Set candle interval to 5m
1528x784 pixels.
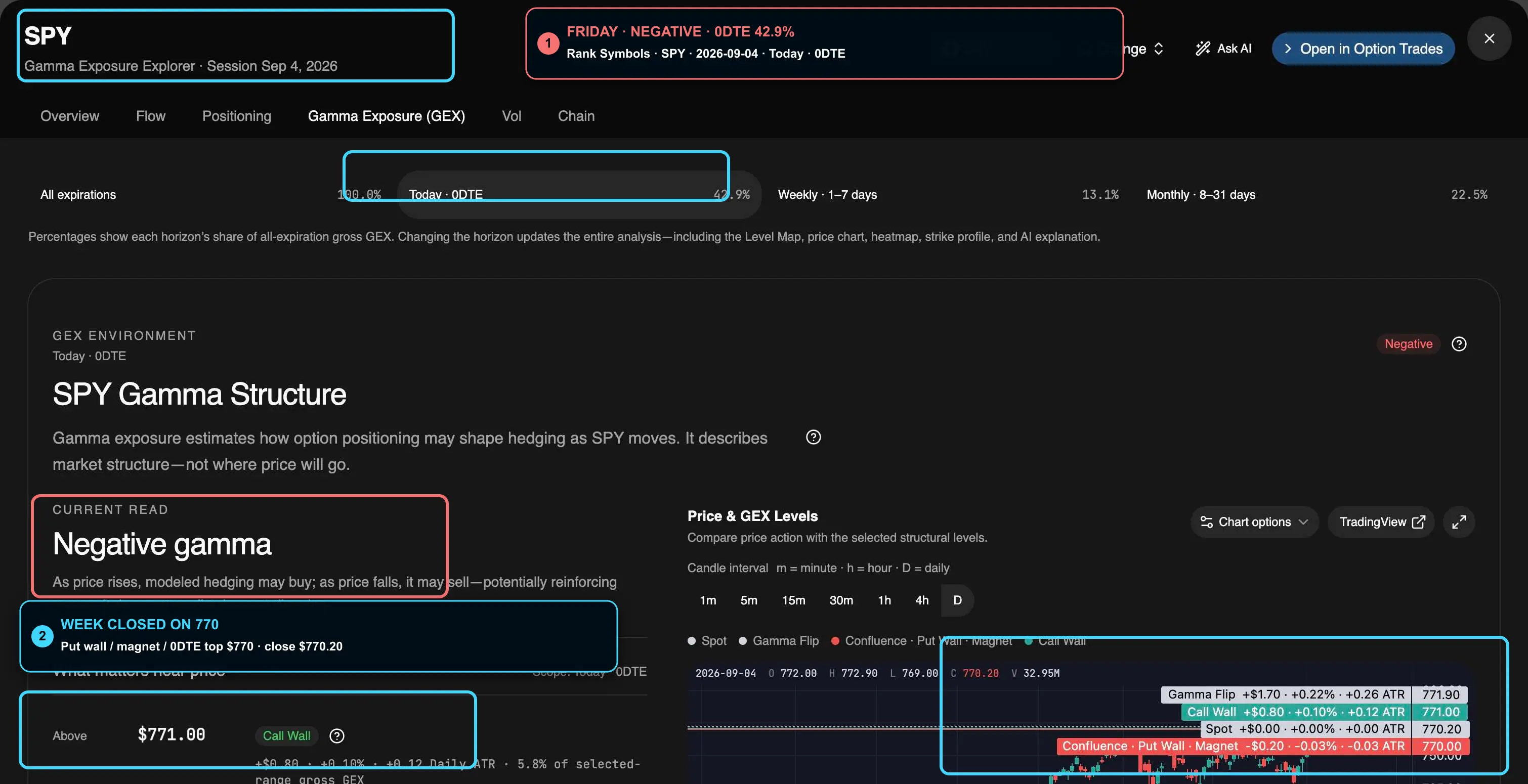click(x=749, y=600)
